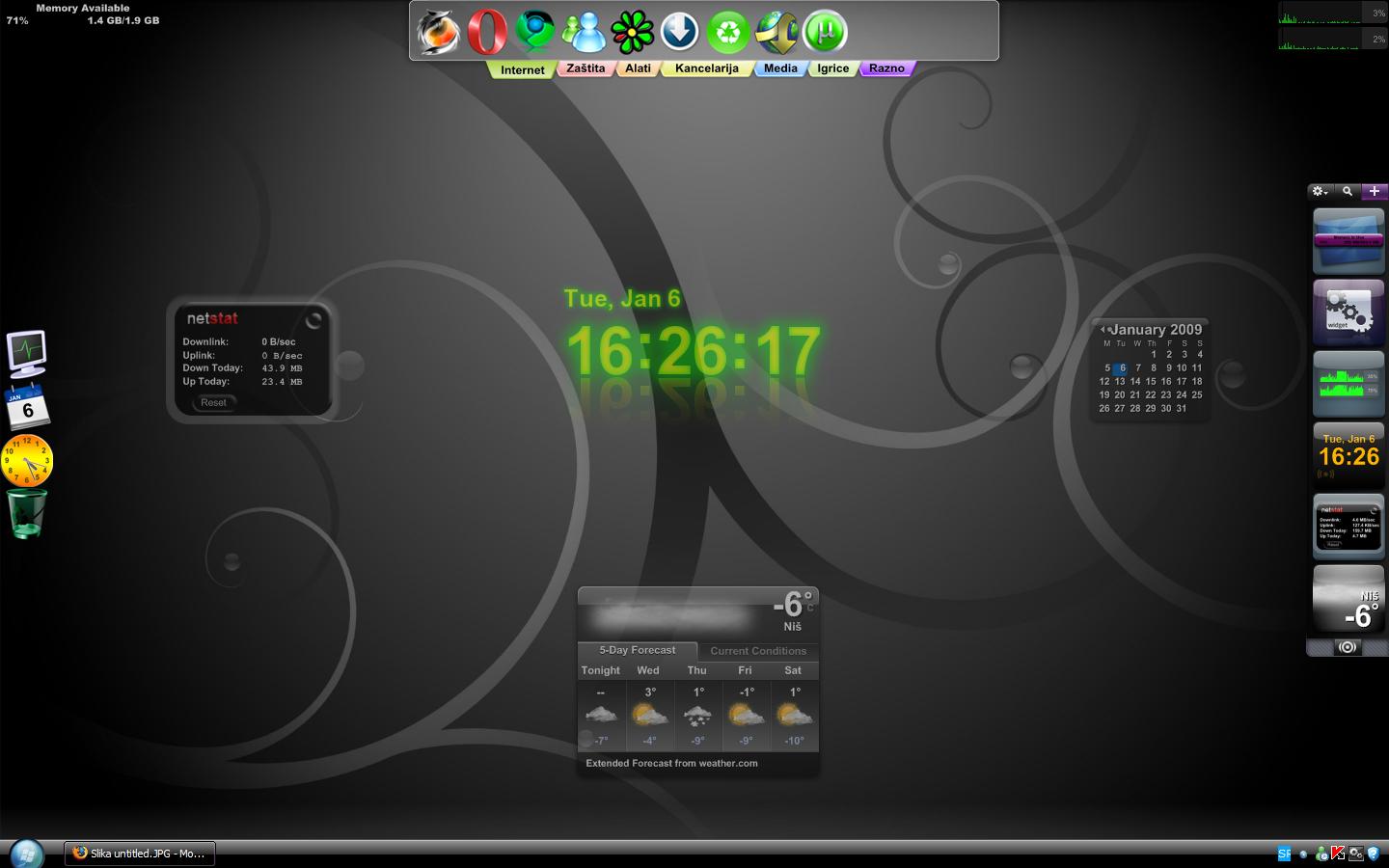Open the Opera browser icon
Image resolution: width=1389 pixels, height=868 pixels.
[487, 32]
